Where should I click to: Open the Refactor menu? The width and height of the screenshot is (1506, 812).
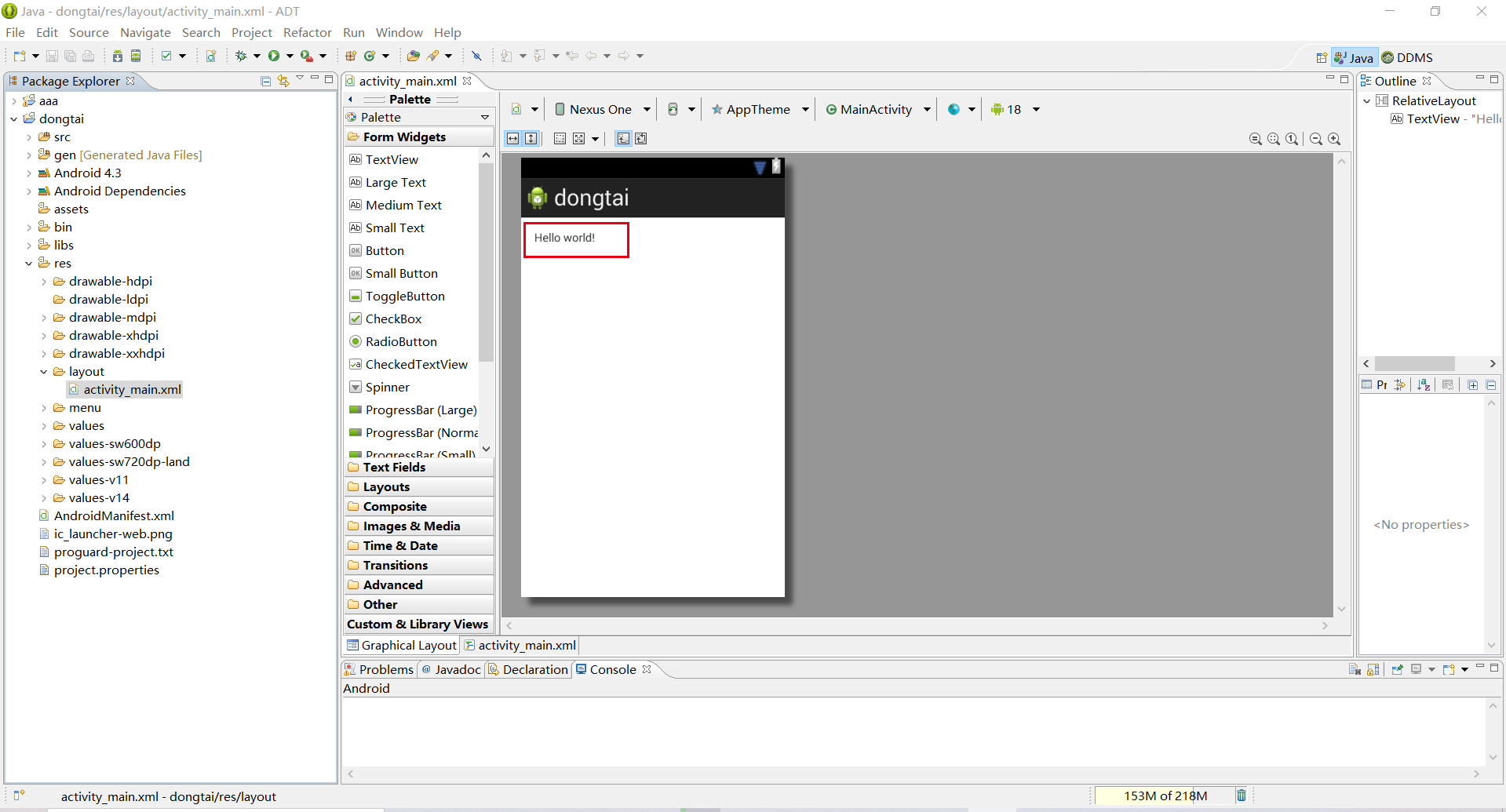[307, 32]
